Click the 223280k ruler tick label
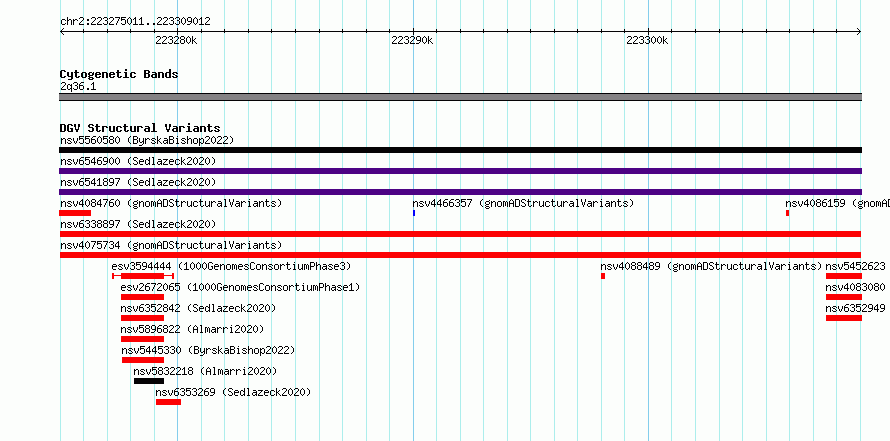Screen dimensions: 890x441 [x=176, y=40]
